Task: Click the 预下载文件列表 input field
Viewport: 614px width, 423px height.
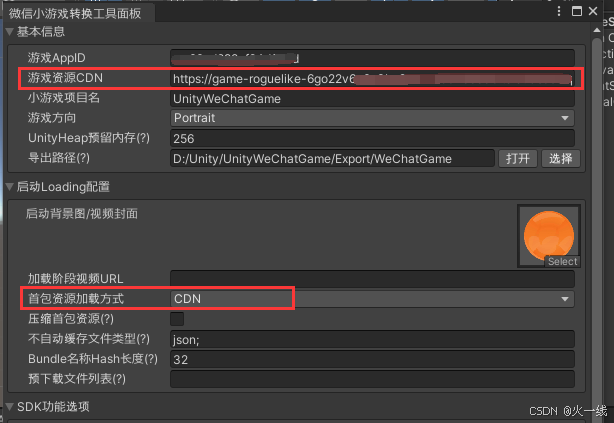Action: coord(372,379)
